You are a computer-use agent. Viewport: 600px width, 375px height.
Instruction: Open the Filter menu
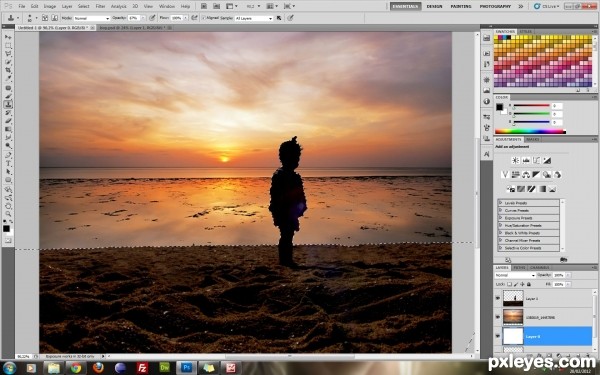click(x=100, y=6)
